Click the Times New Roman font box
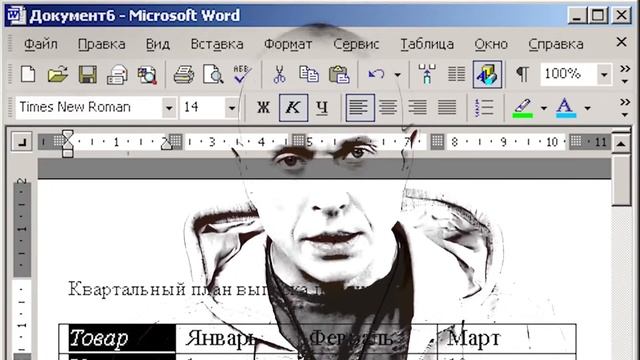Viewport: 640px width, 360px height. click(89, 107)
